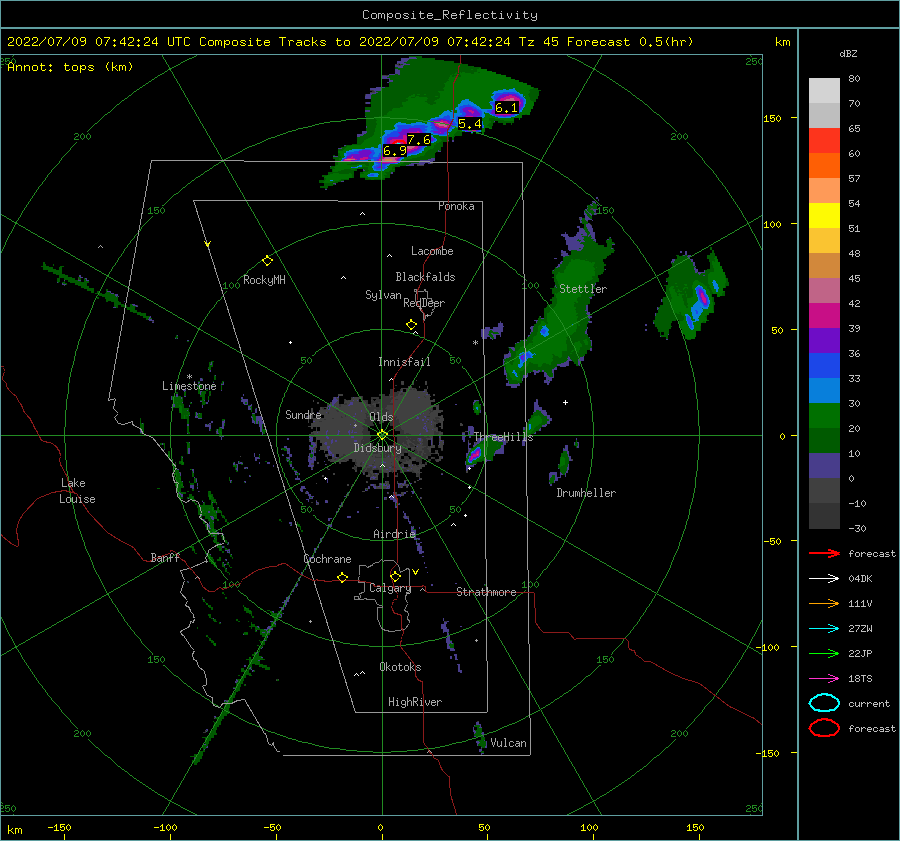Click the Okotoks city label
Screen dimensions: 900x841
[x=400, y=667]
